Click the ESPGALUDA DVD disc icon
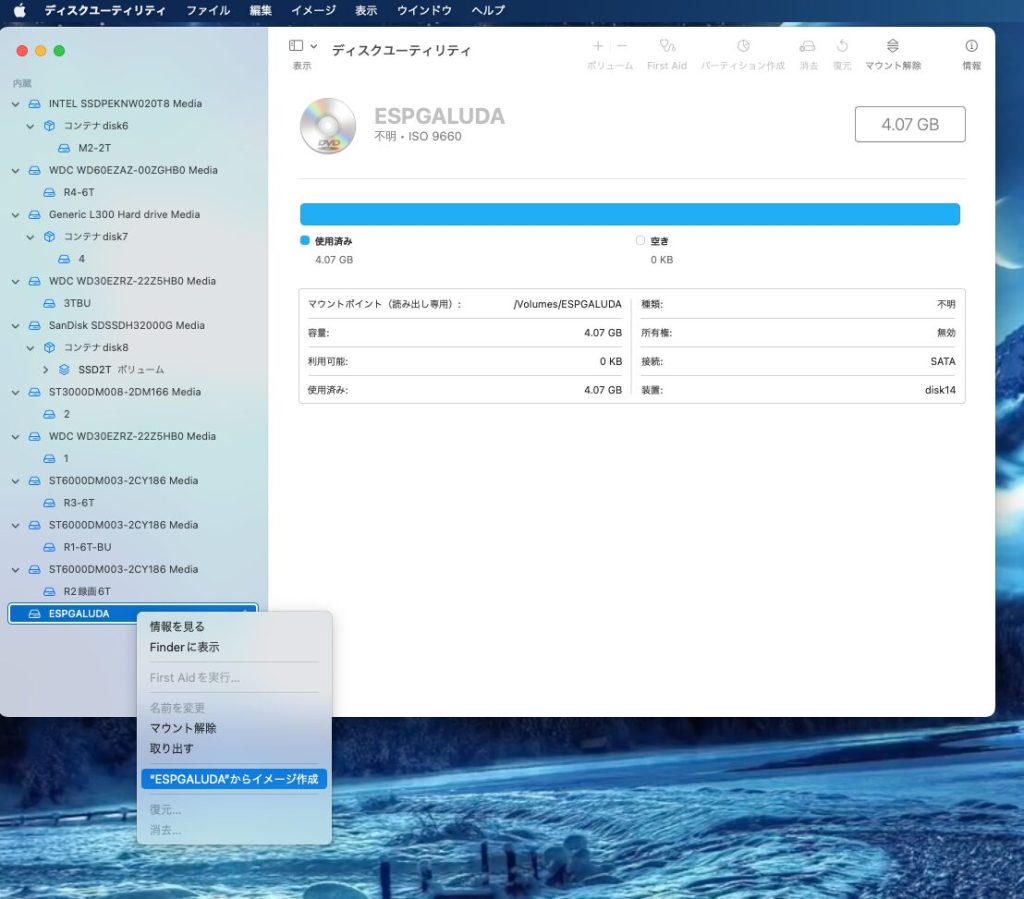The image size is (1024, 899). point(328,126)
